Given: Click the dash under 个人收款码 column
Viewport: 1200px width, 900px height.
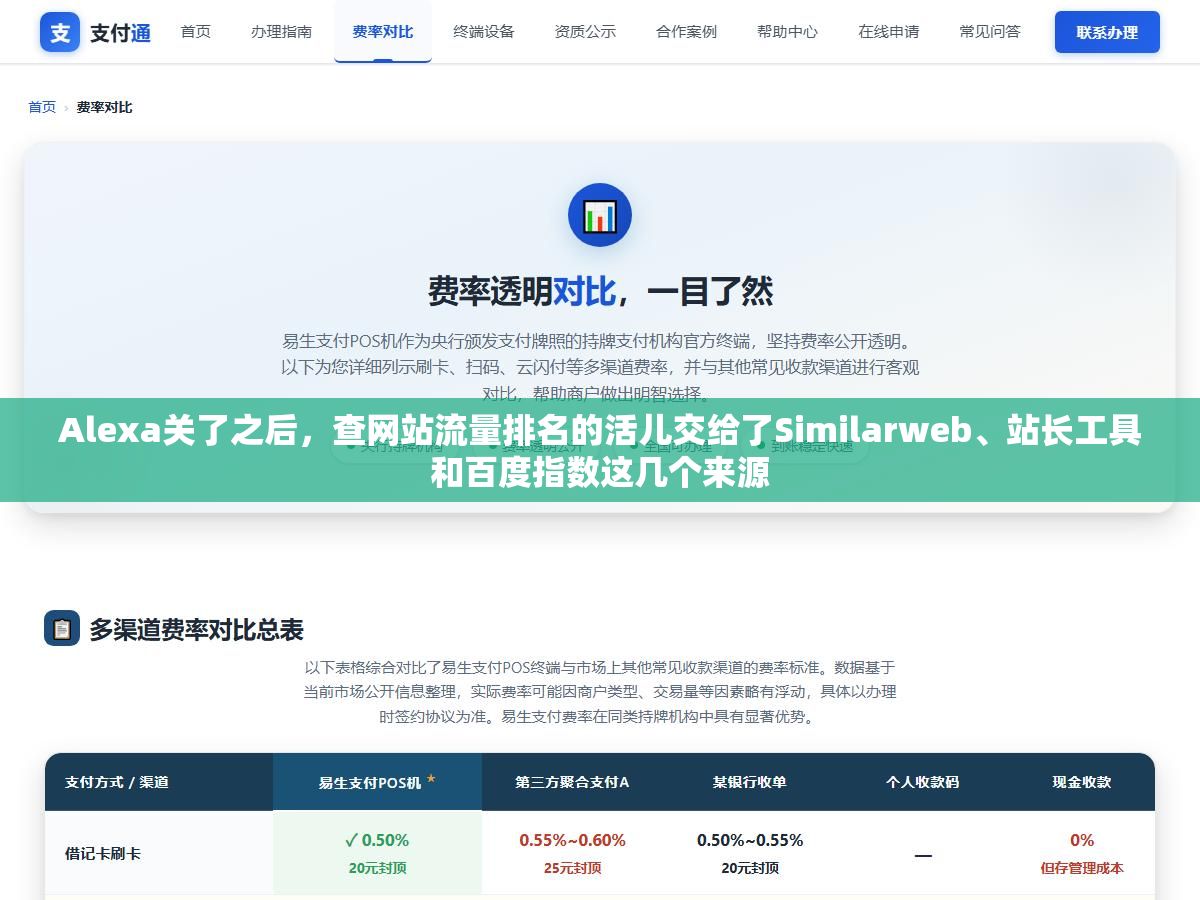Looking at the screenshot, I should 922,855.
